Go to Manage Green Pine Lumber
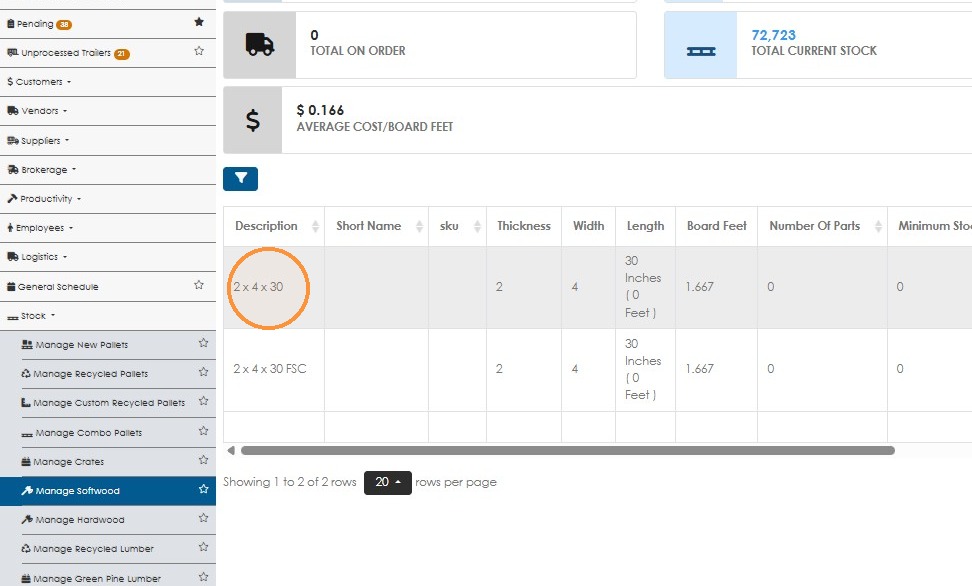This screenshot has width=972, height=586. coord(91,579)
